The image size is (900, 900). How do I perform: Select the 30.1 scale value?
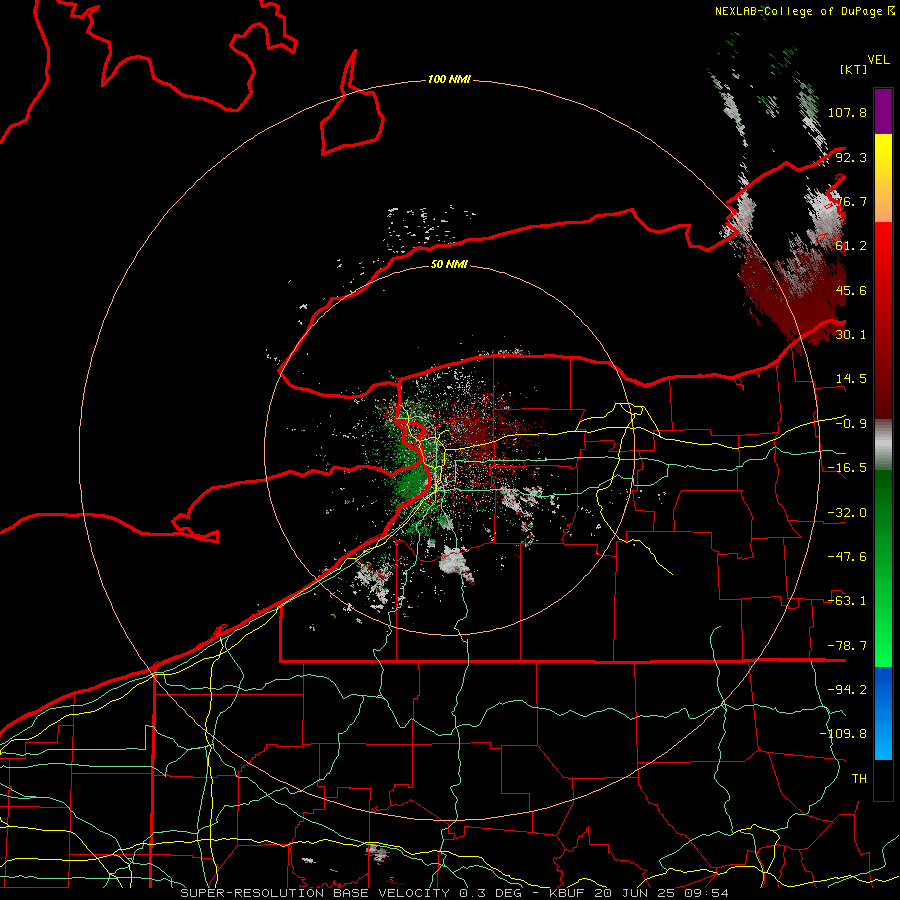[x=851, y=335]
